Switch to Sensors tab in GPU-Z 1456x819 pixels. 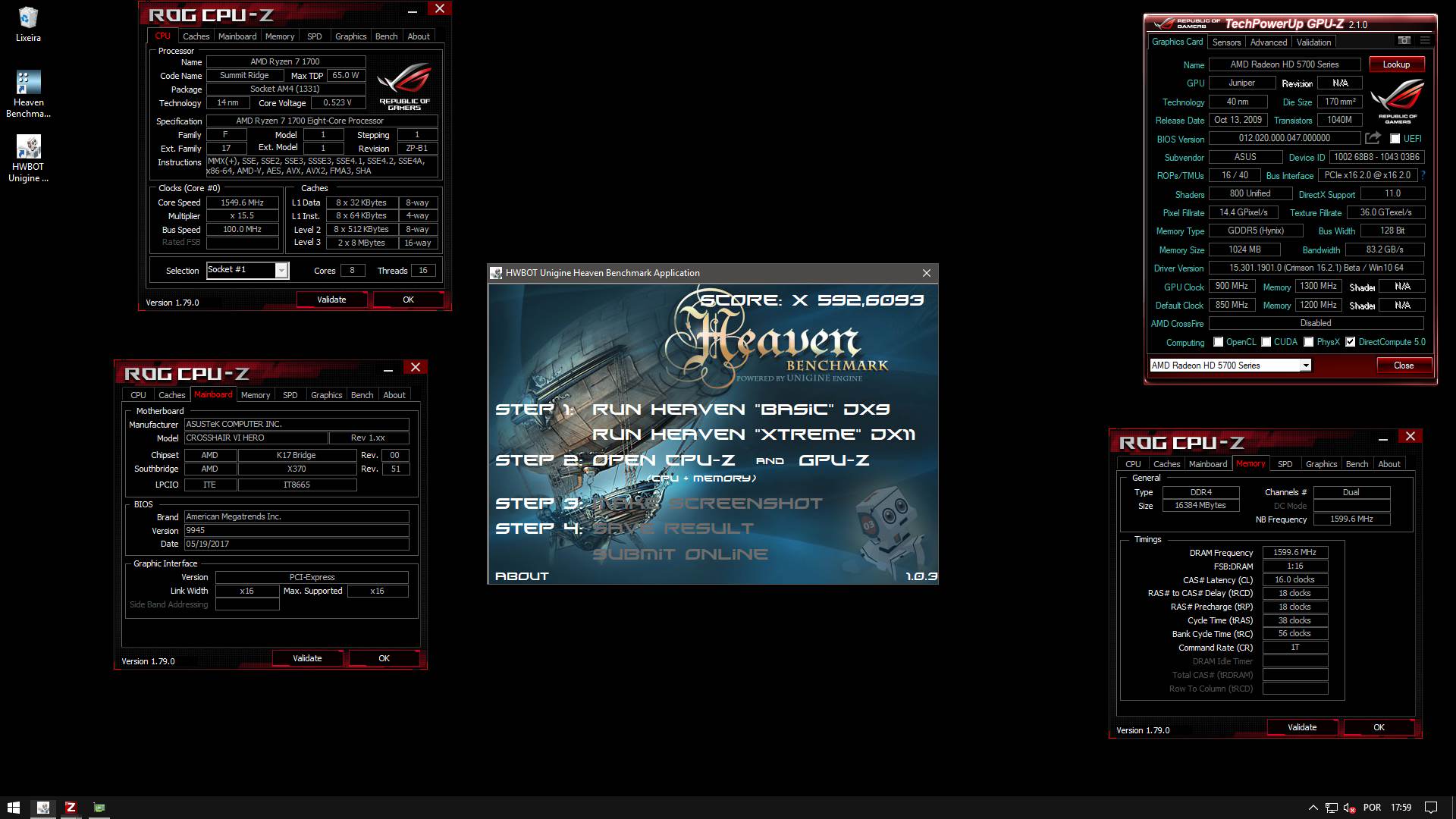click(x=1226, y=42)
